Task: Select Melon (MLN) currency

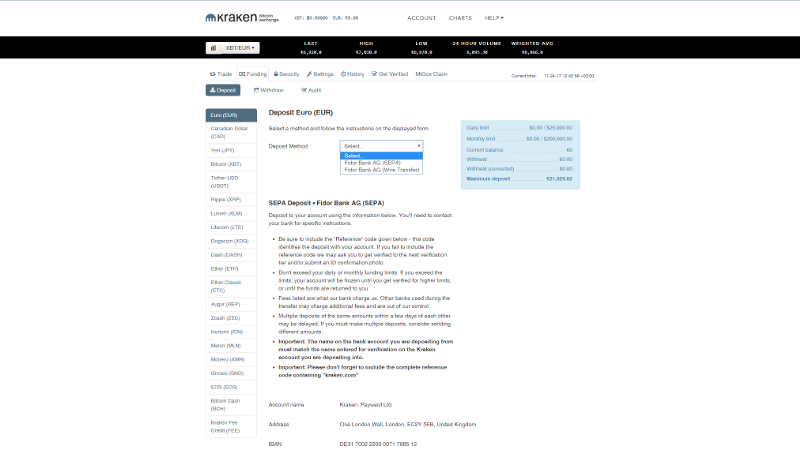Action: (231, 345)
